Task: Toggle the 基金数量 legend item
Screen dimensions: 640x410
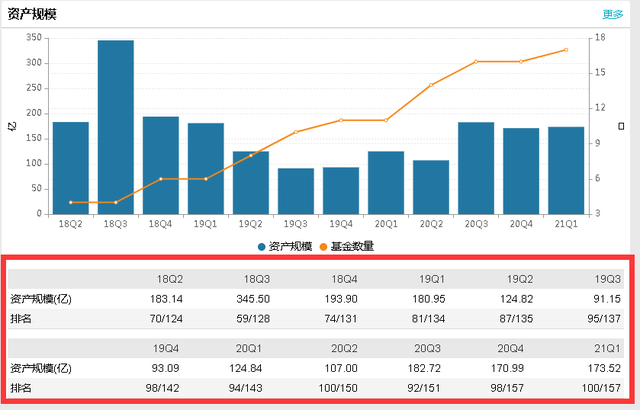Action: click(347, 246)
